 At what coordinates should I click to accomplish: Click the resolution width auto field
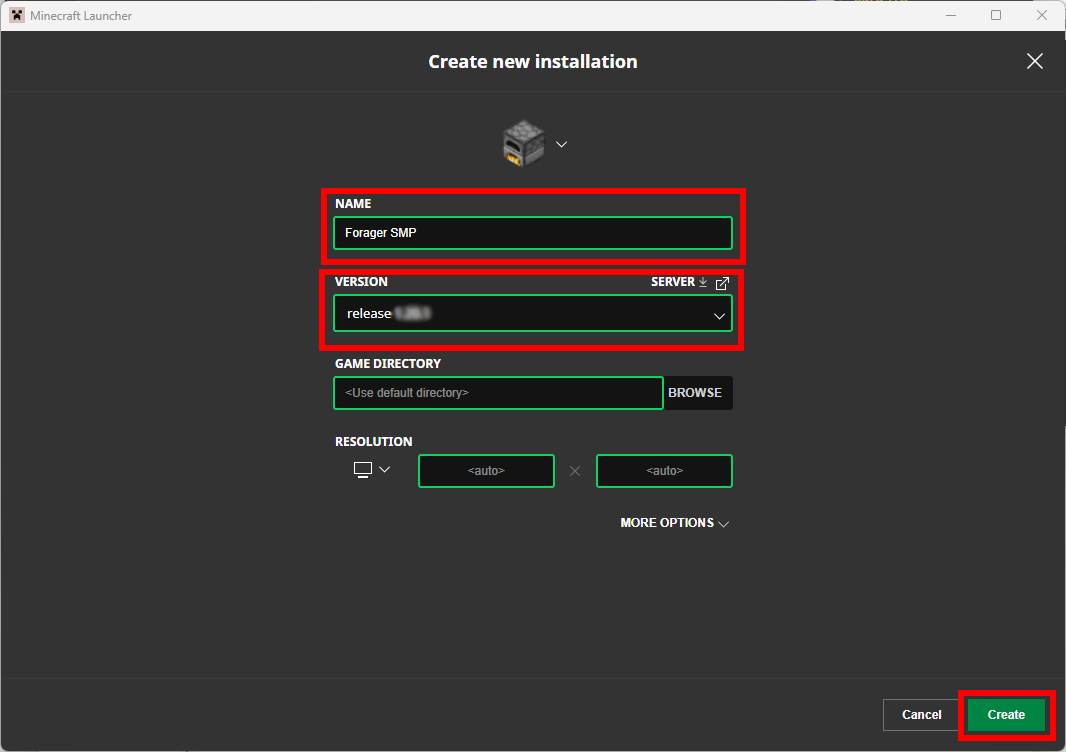486,471
